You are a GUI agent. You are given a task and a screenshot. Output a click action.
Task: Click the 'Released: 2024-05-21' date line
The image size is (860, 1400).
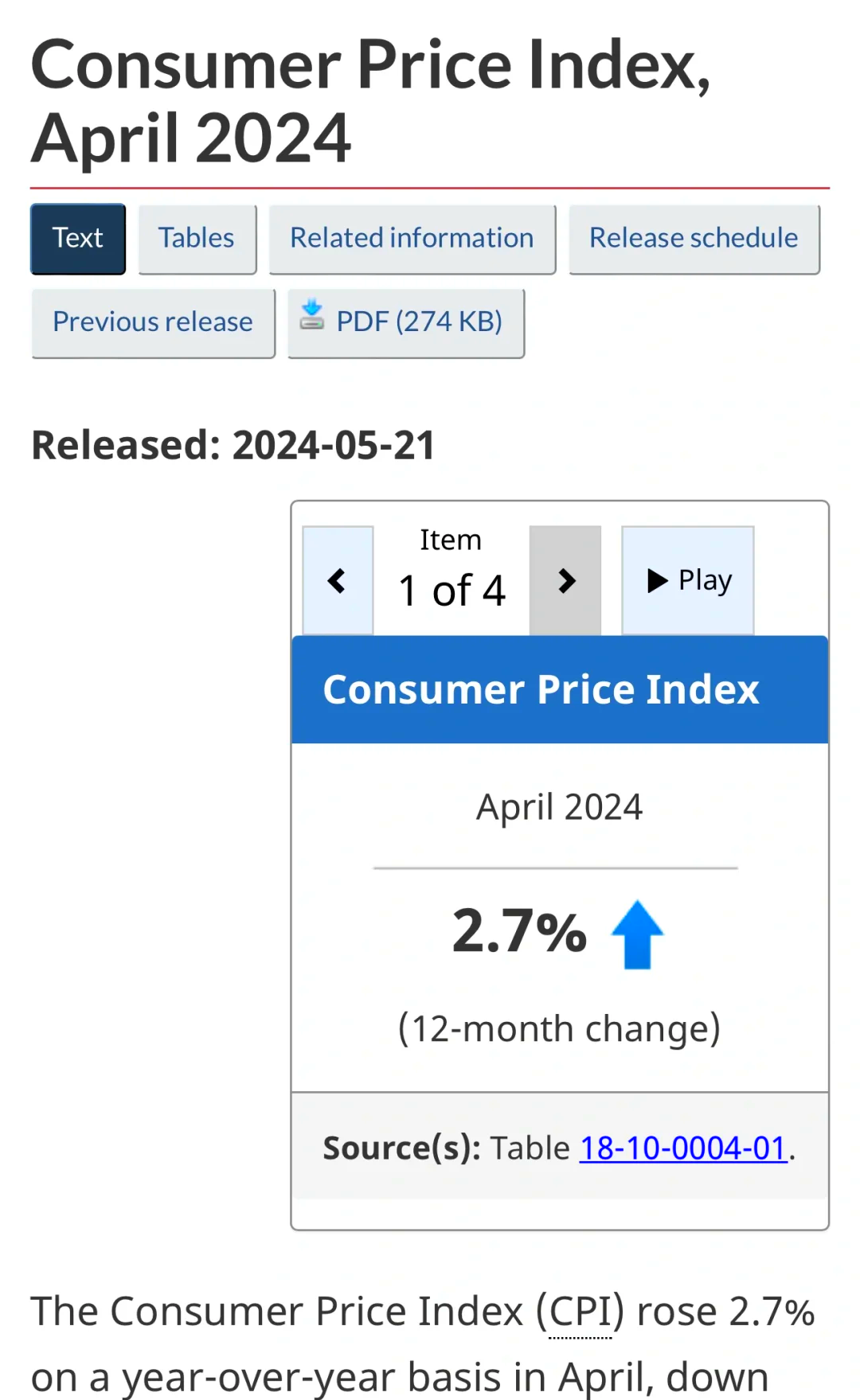coord(233,445)
